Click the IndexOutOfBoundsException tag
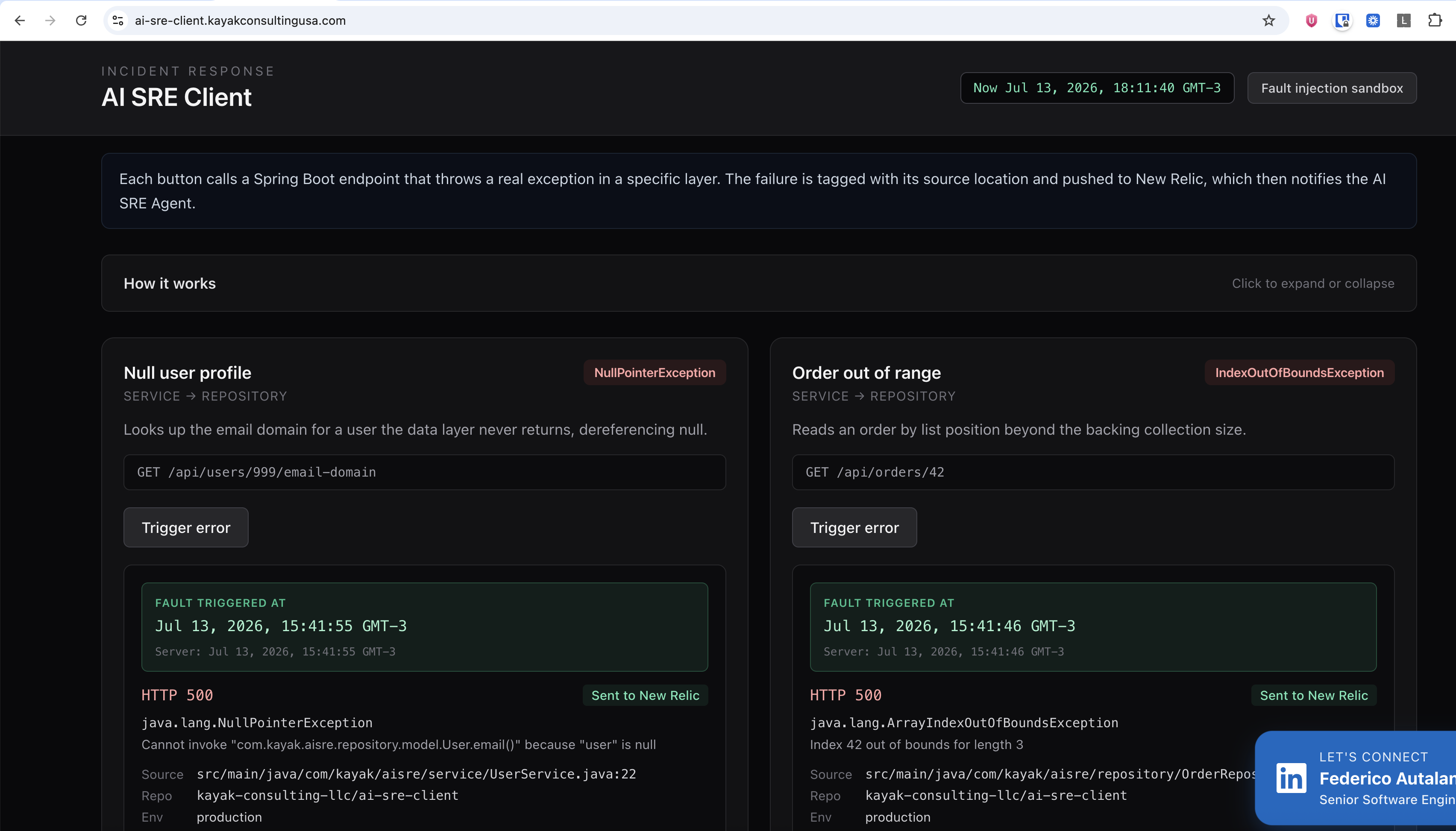The height and width of the screenshot is (831, 1456). 1299,373
